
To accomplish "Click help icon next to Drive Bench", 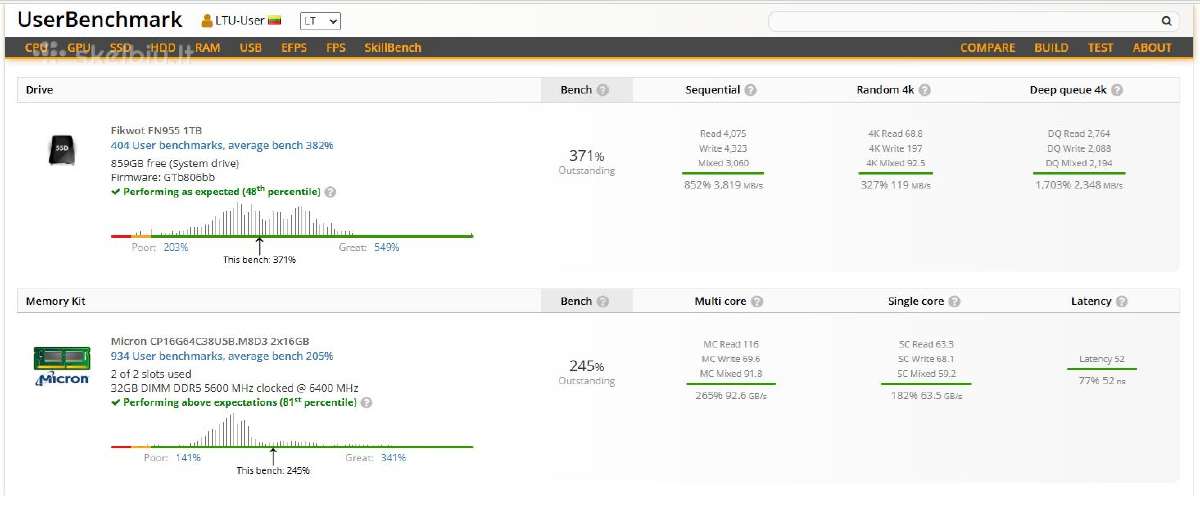I will pos(603,90).
